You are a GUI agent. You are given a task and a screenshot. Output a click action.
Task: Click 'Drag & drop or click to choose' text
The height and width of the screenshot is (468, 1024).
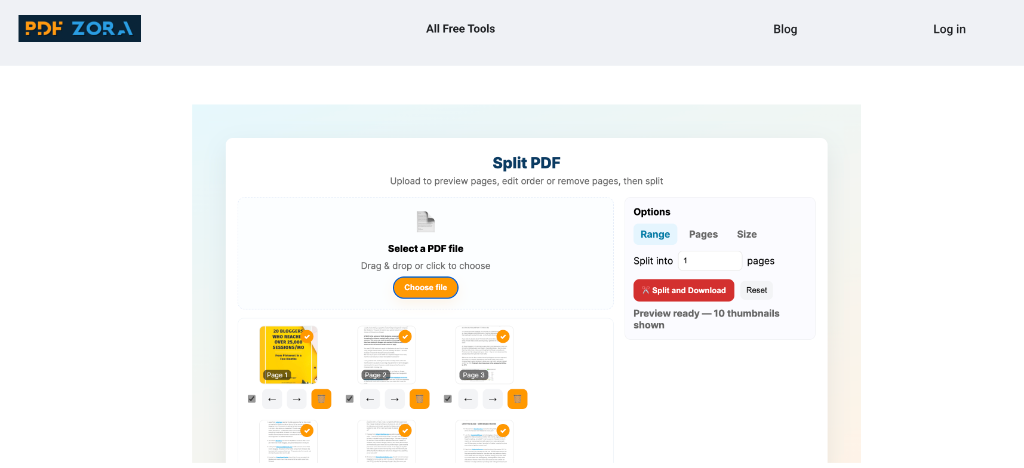click(x=426, y=266)
